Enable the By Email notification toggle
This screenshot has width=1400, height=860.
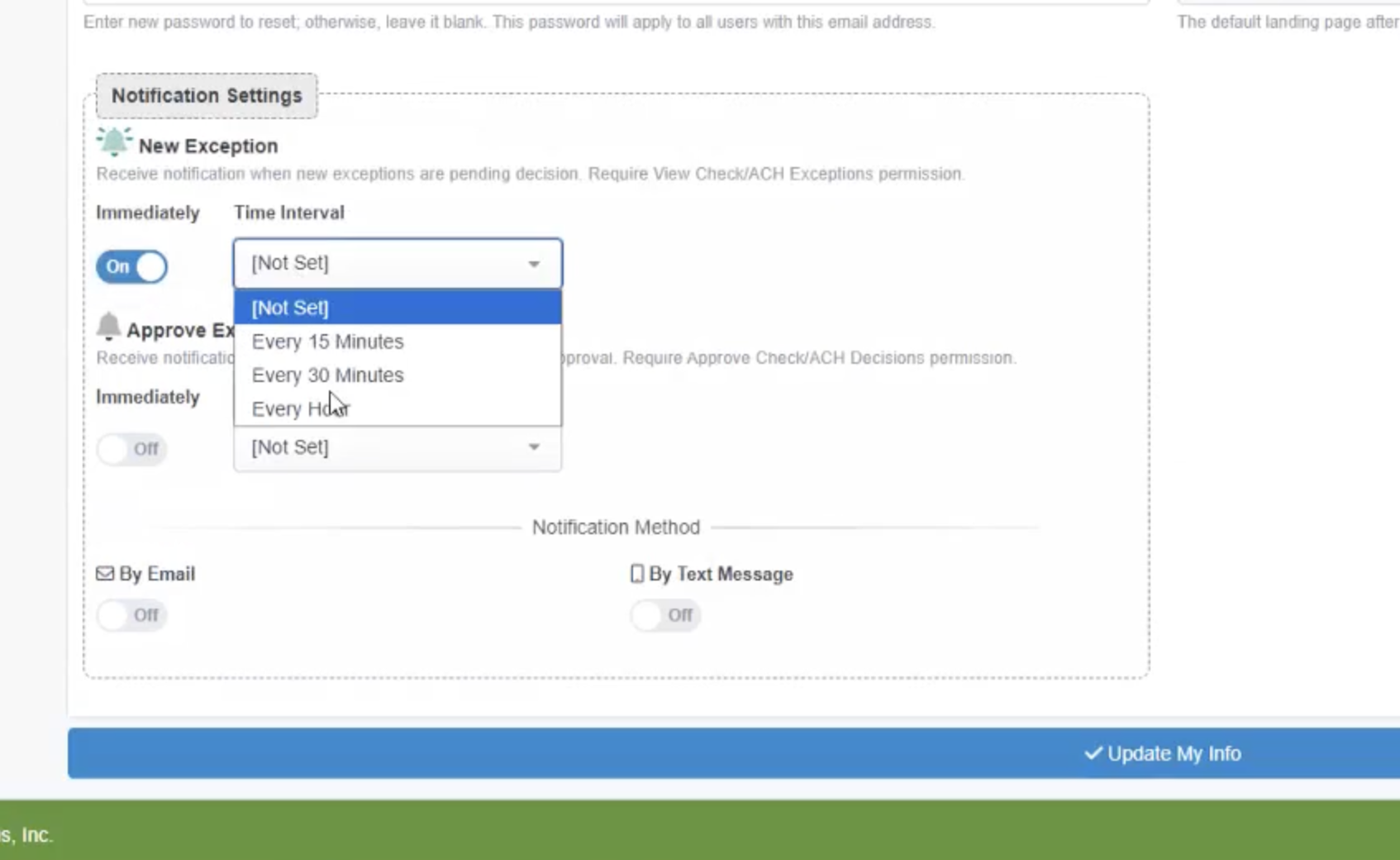coord(131,615)
